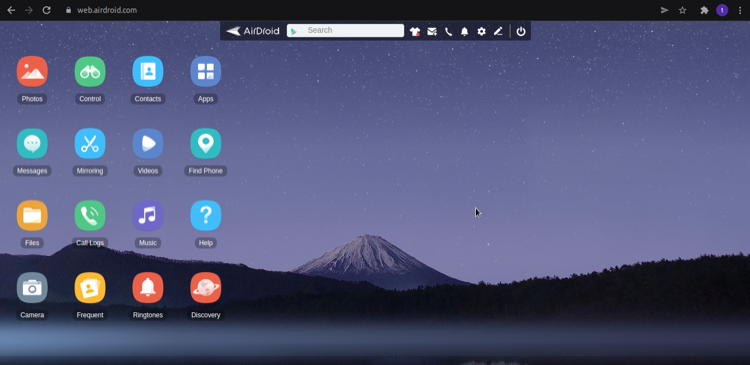
Task: Click the Search input field
Action: pyautogui.click(x=345, y=31)
